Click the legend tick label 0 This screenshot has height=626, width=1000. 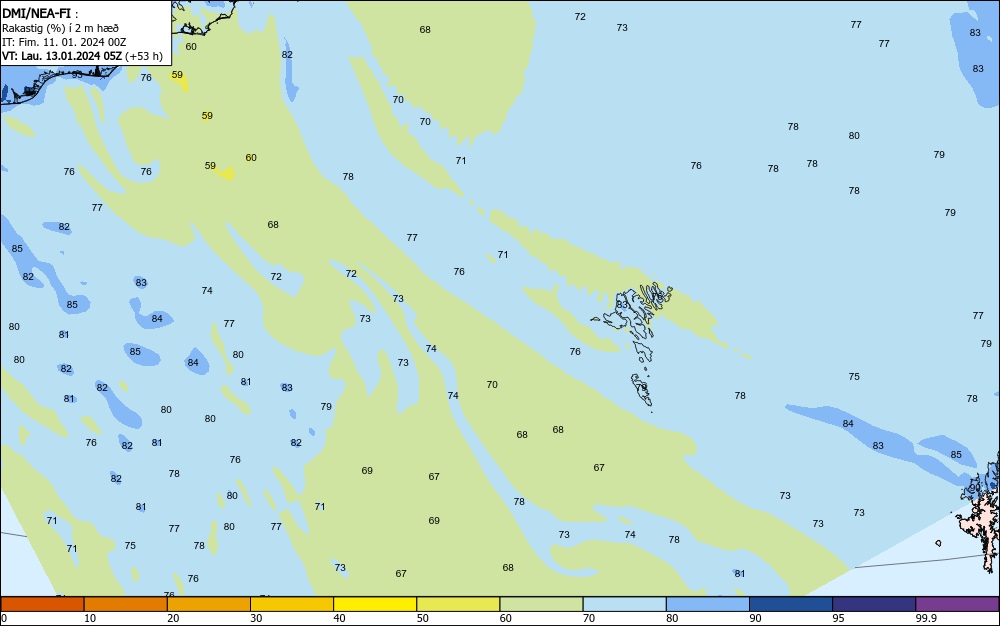4,618
